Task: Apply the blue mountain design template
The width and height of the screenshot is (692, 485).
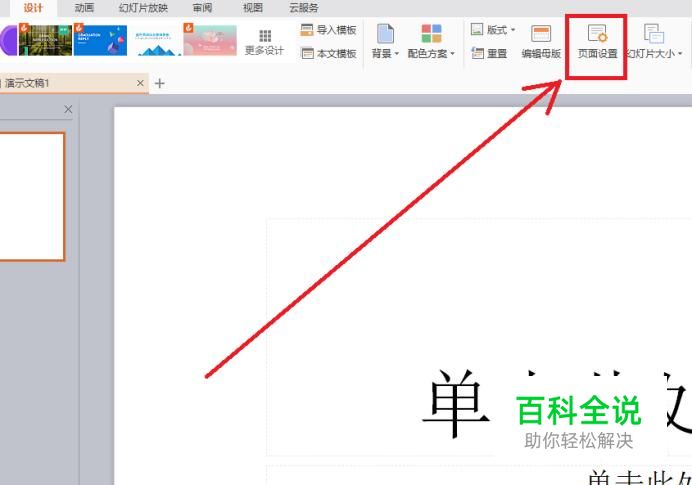Action: (x=155, y=40)
